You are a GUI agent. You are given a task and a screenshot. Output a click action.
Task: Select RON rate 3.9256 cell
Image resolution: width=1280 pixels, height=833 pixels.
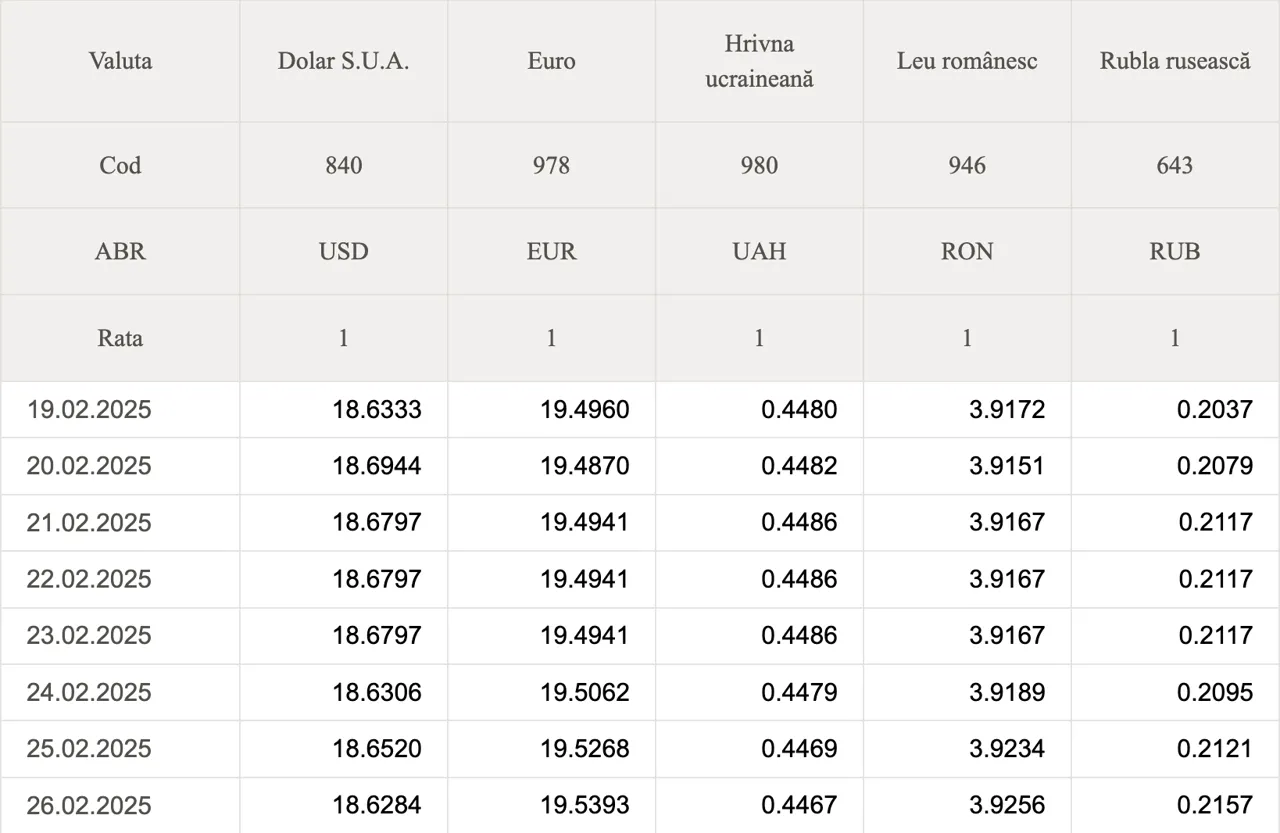968,805
